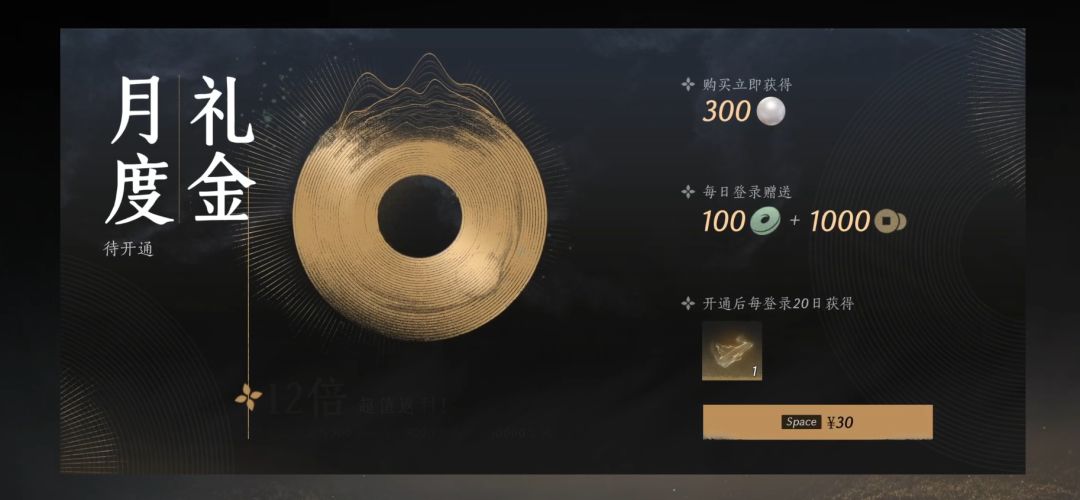
Task: Click the 每日登录赠送 heading
Action: point(747,192)
